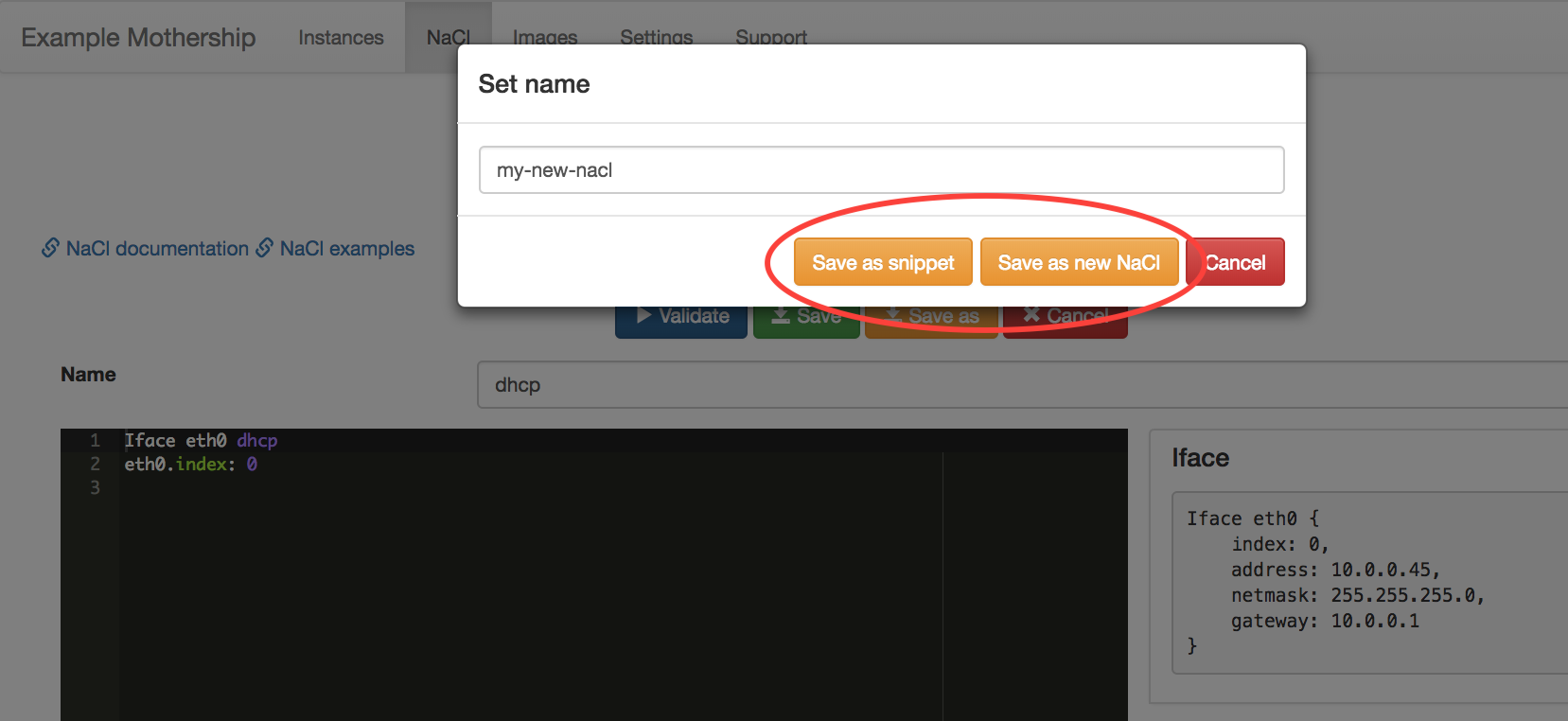Screen dimensions: 1568x721
Task: Cancel the Set name dialog
Action: (1235, 262)
